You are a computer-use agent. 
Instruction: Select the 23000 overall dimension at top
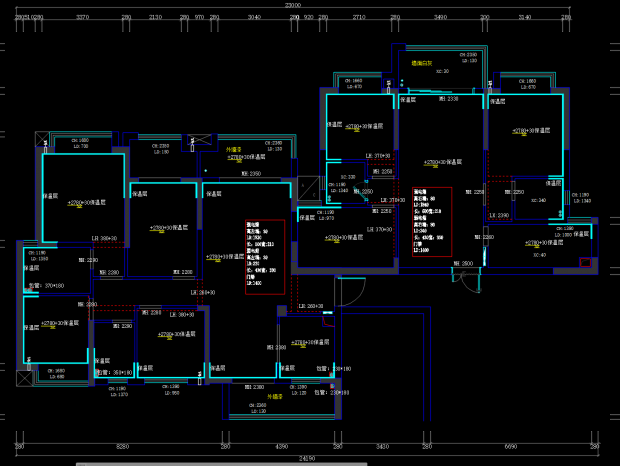292,6
